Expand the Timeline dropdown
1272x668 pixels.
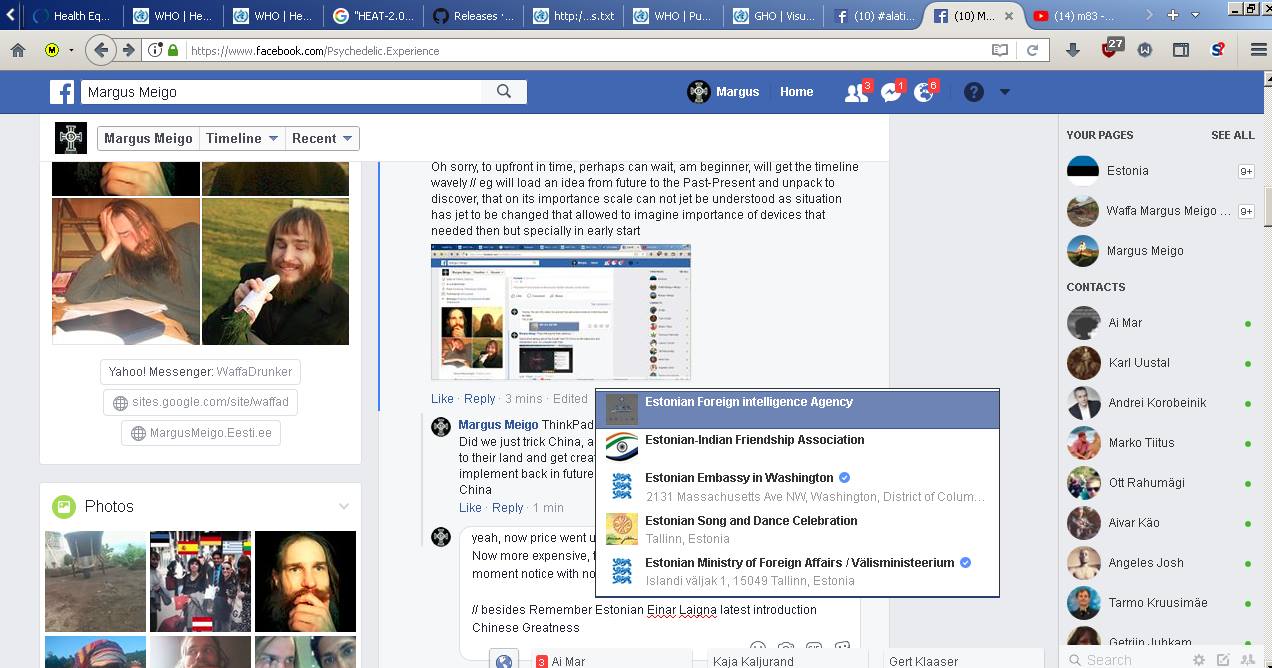pyautogui.click(x=241, y=139)
